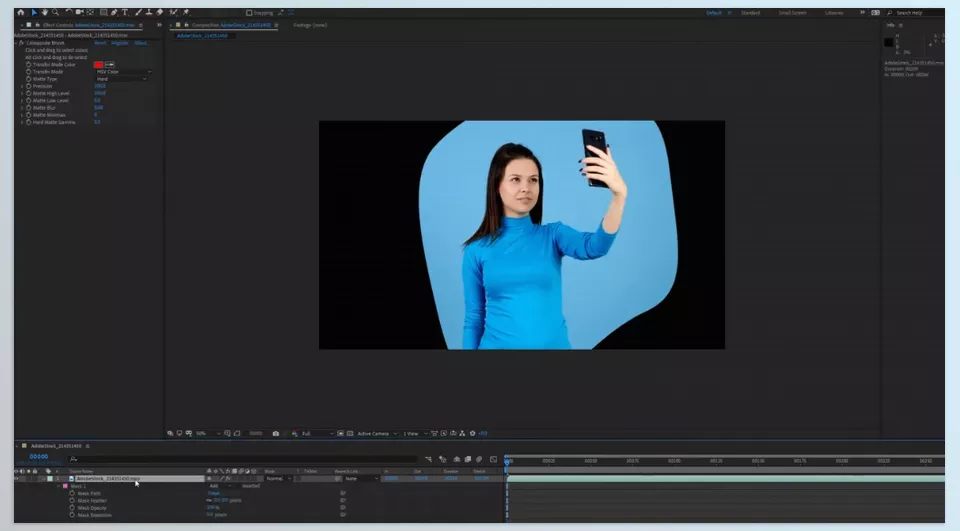Choose the Pen tool in the toolbar
This screenshot has width=960, height=531.
pos(114,12)
